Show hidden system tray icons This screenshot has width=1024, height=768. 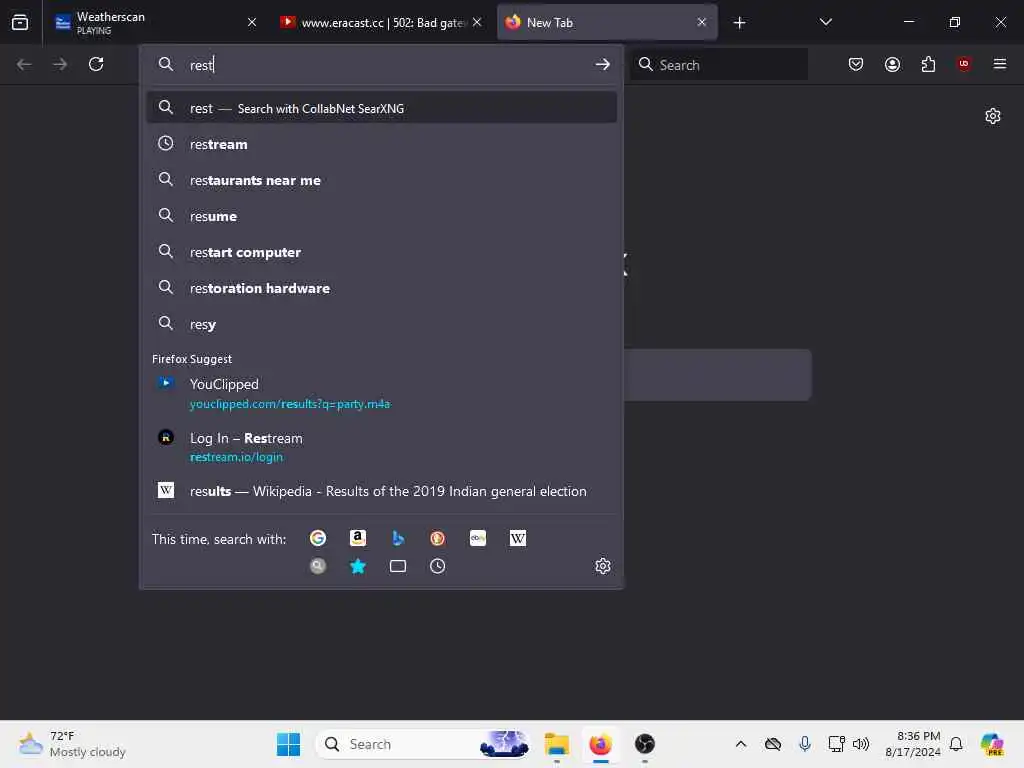(741, 744)
